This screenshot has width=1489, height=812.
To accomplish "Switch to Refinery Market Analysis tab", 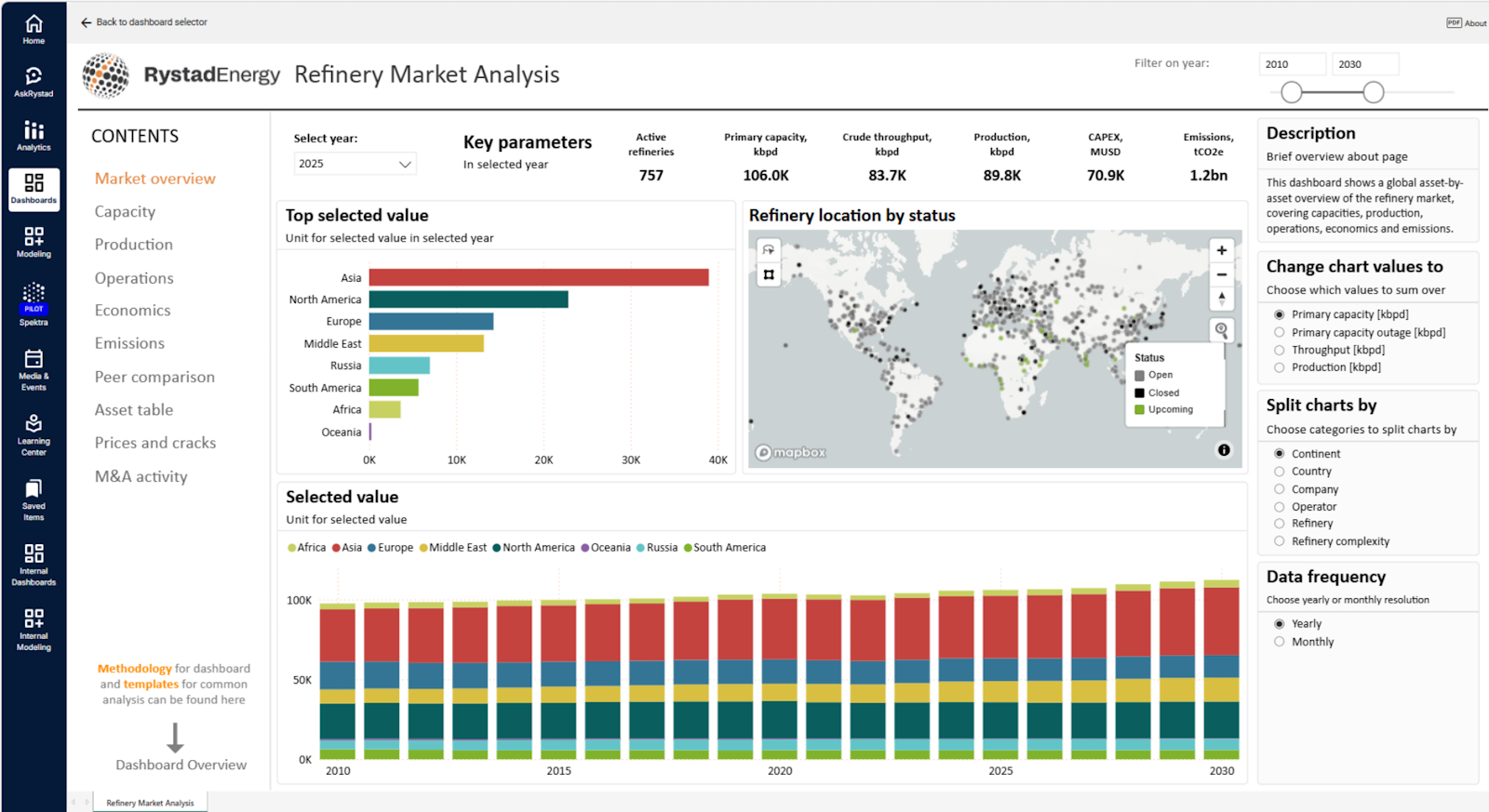I will (x=150, y=803).
